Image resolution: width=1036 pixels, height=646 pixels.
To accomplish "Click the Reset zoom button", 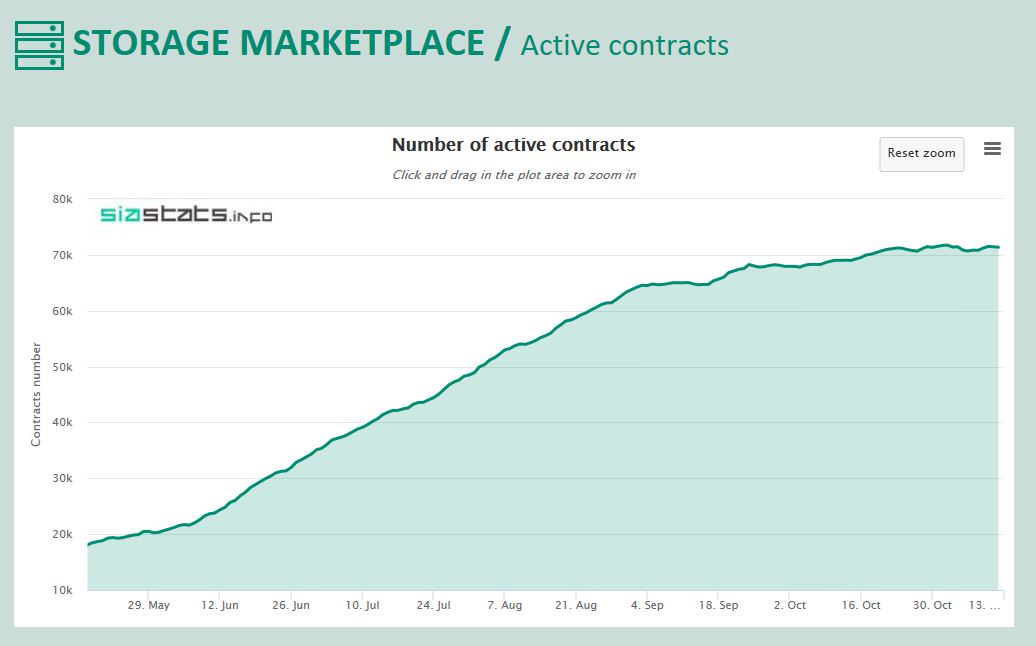I will pyautogui.click(x=921, y=153).
